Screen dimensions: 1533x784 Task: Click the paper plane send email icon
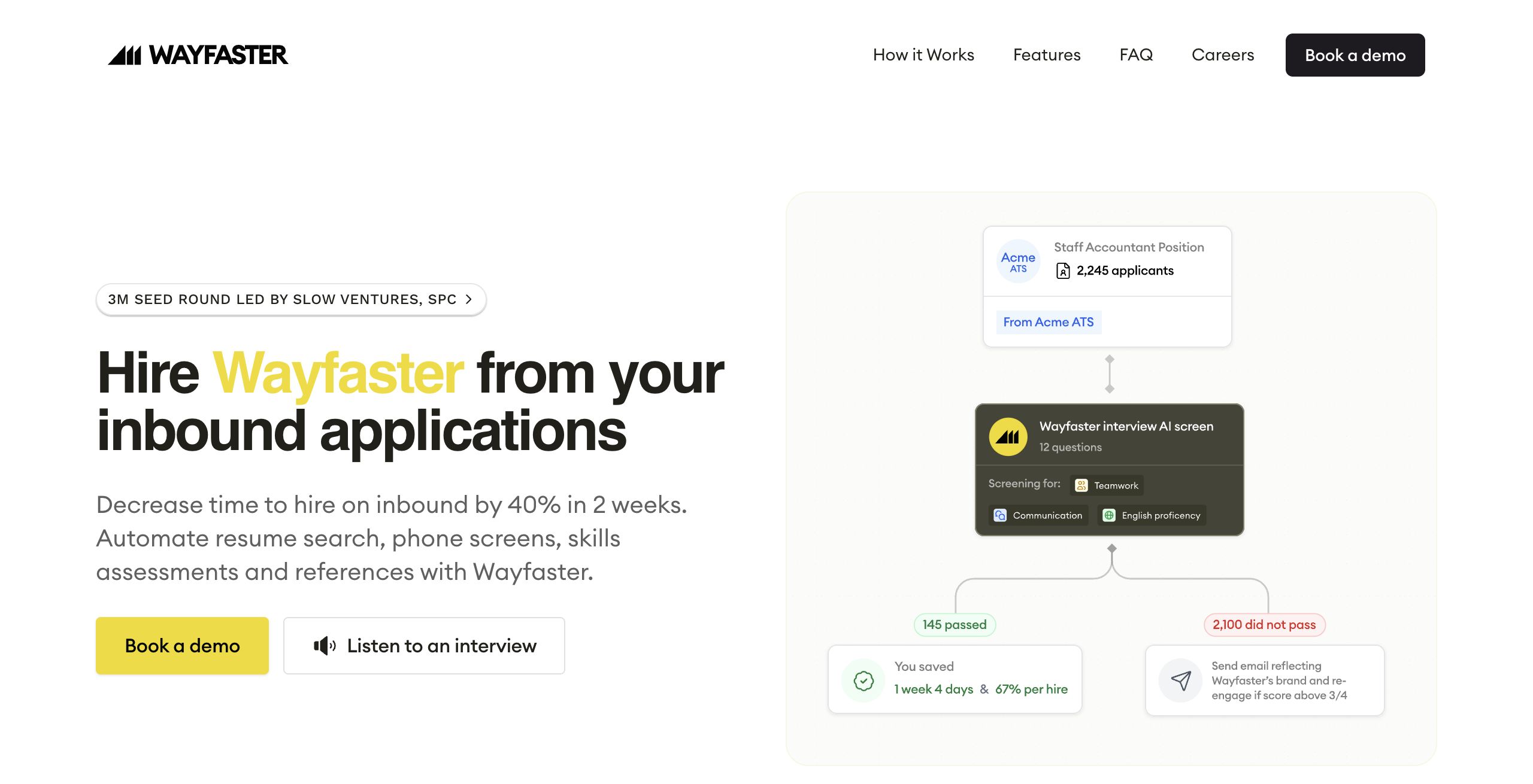(1181, 680)
